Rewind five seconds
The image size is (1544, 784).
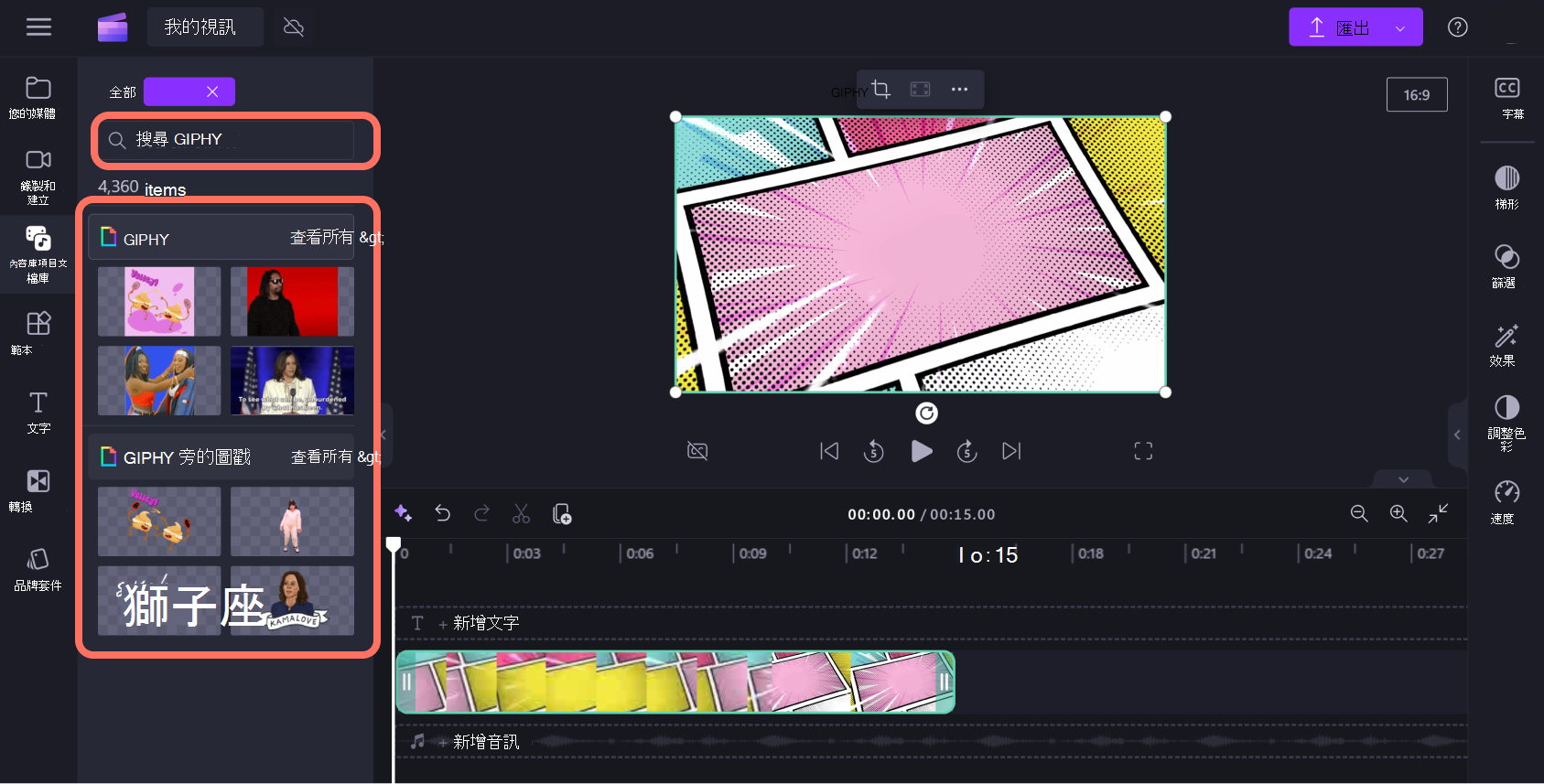click(x=874, y=450)
